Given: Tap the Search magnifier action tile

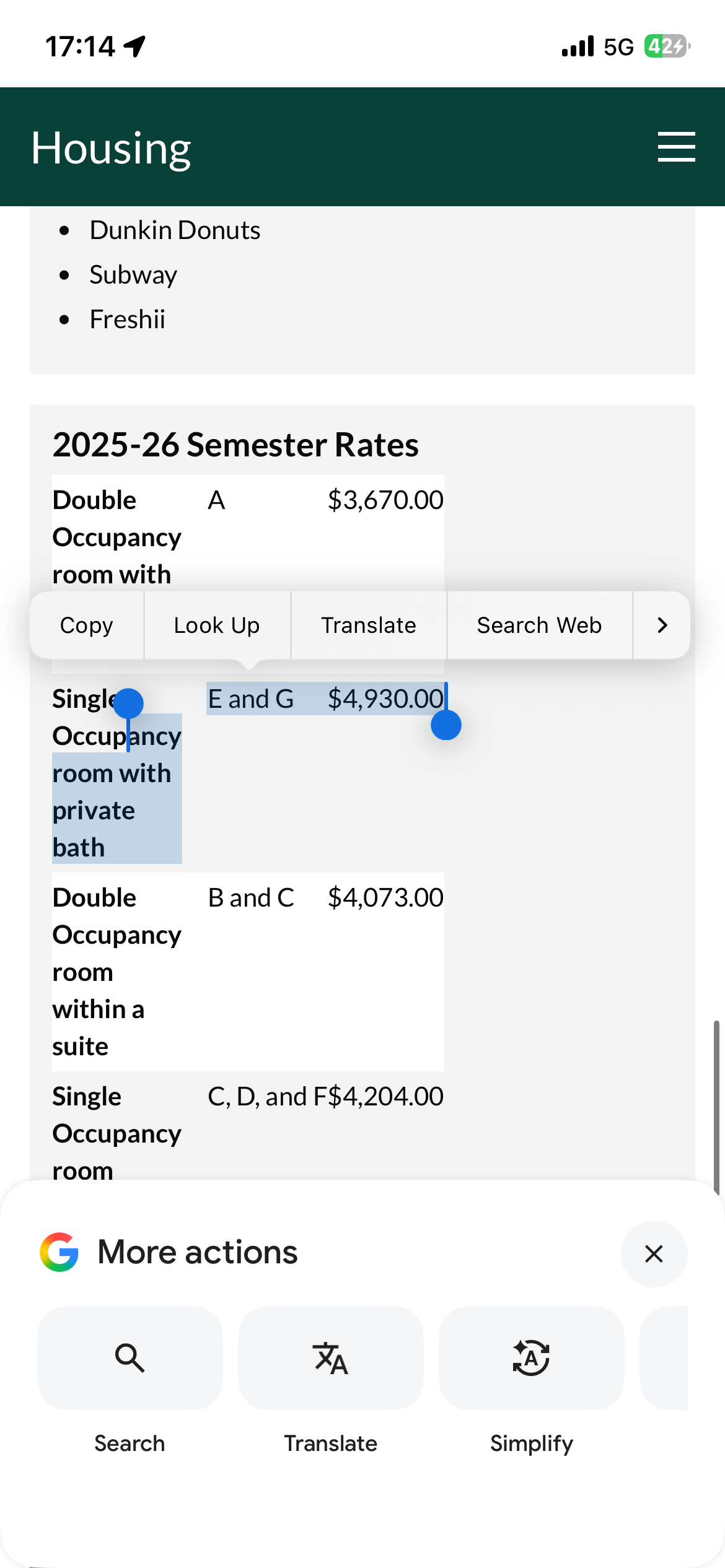Looking at the screenshot, I should click(130, 1358).
